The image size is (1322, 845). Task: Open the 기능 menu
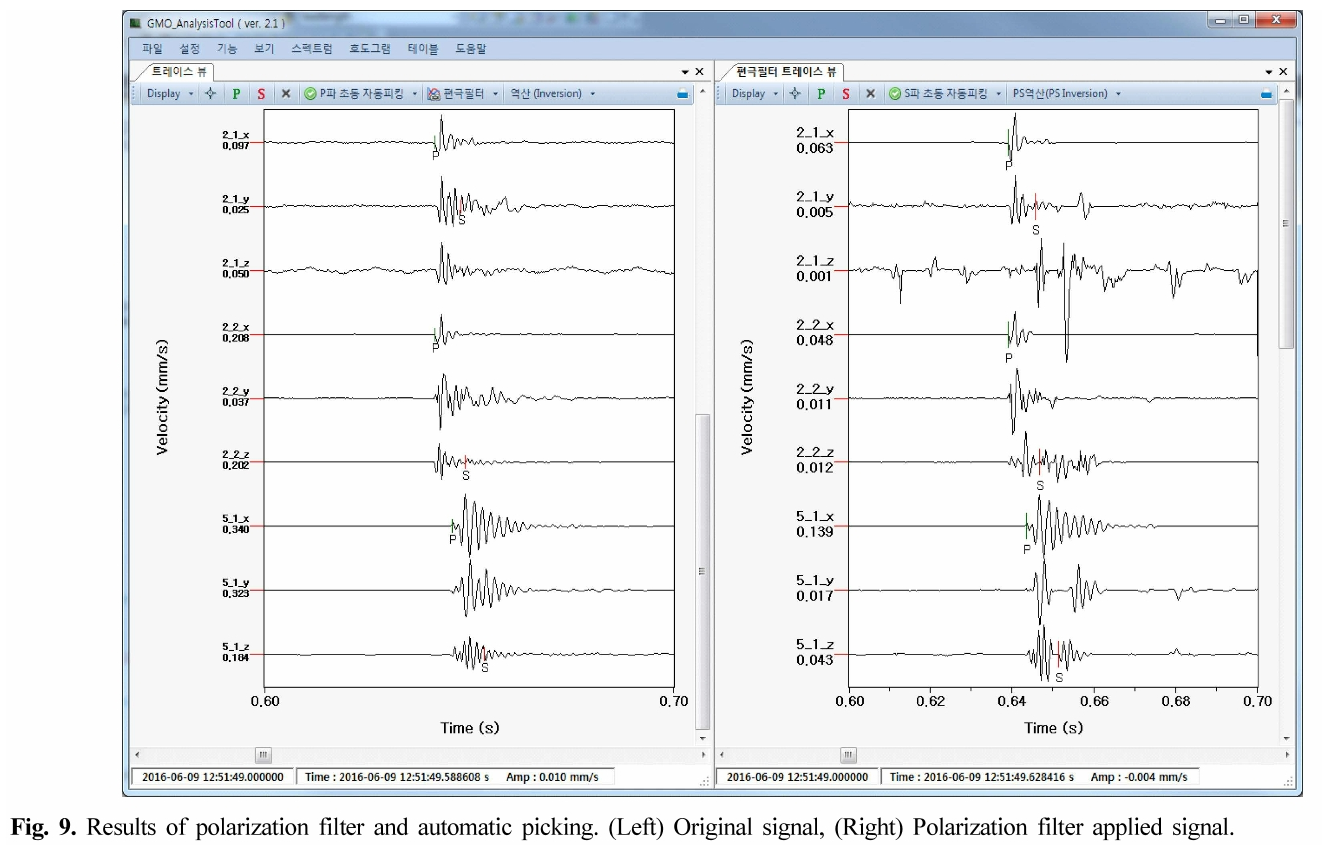(227, 48)
